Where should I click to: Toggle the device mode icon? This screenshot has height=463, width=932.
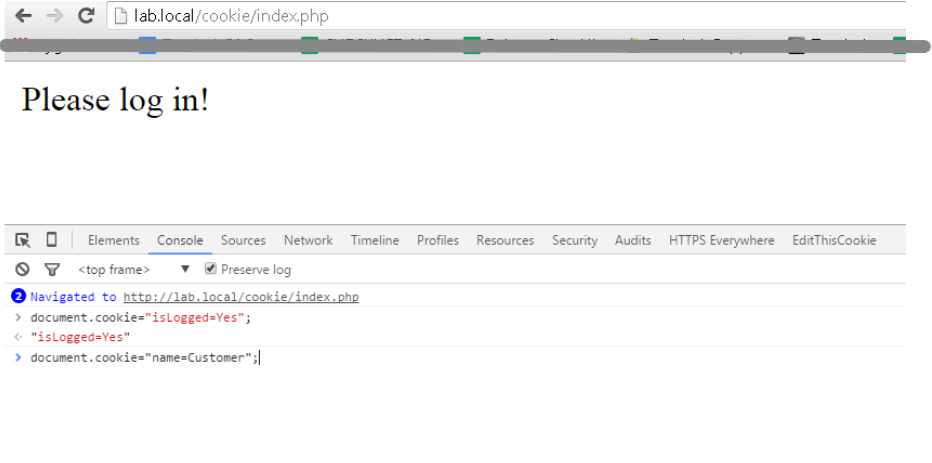[51, 240]
